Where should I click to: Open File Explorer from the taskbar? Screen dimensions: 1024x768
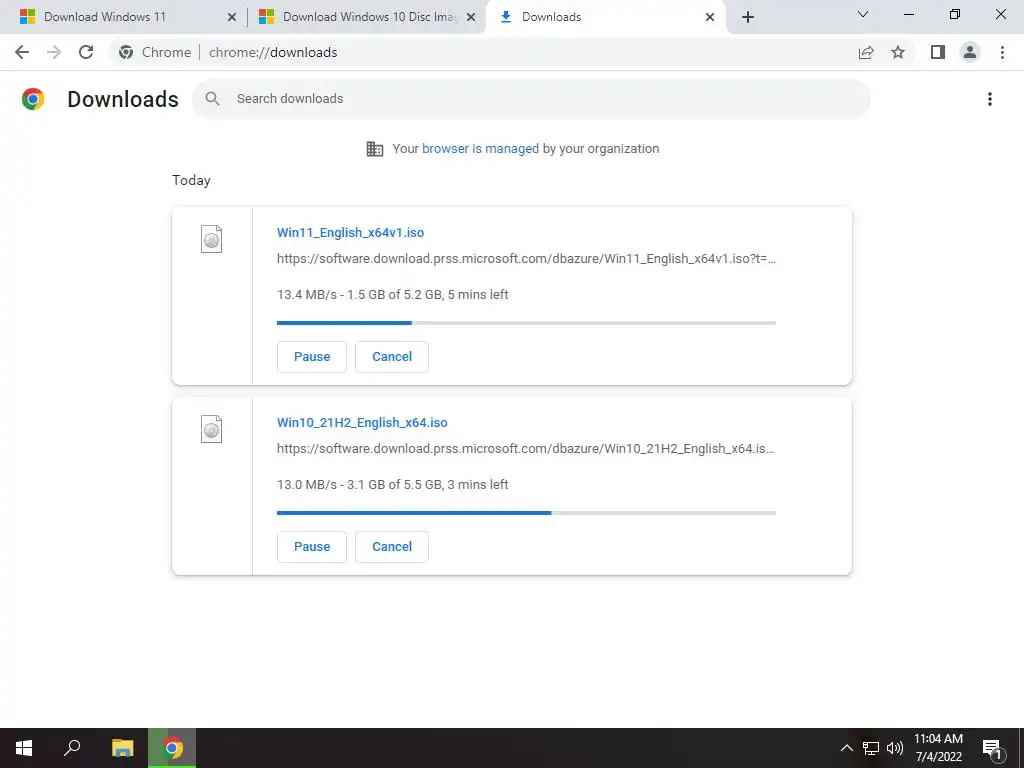[122, 748]
